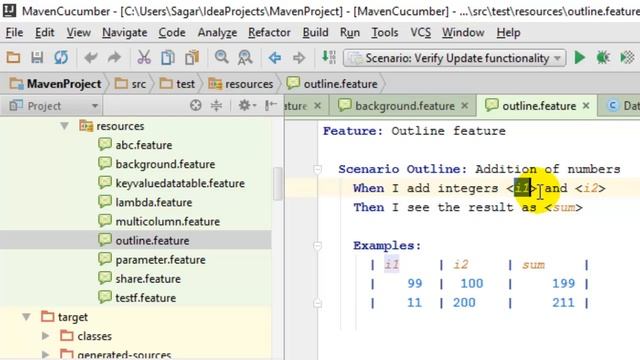Start debugging with the bug icon
The image size is (640, 360).
(603, 58)
